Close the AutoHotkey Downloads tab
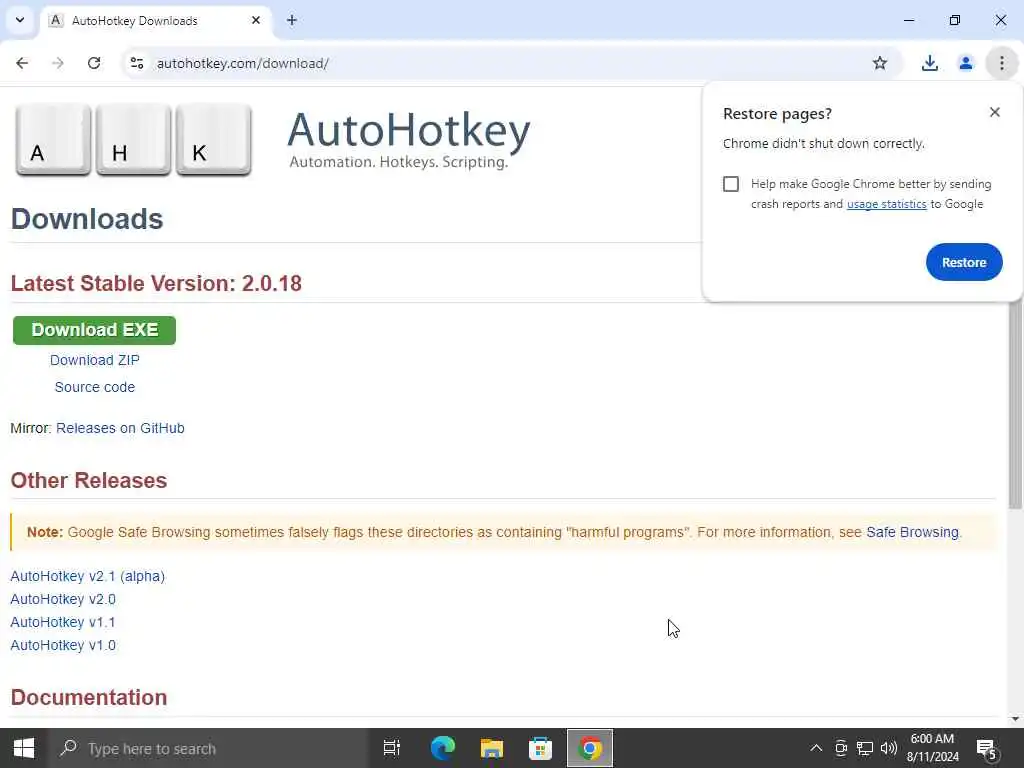 256,20
